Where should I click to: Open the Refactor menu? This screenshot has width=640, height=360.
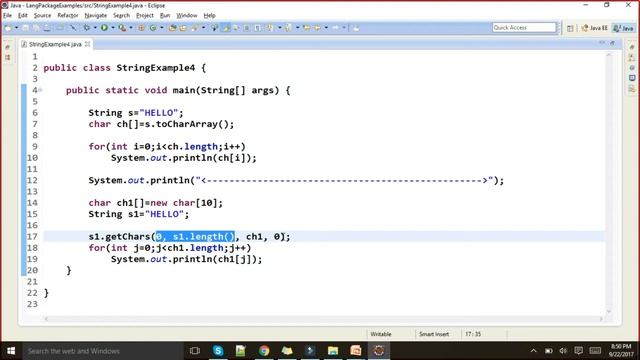pyautogui.click(x=68, y=16)
